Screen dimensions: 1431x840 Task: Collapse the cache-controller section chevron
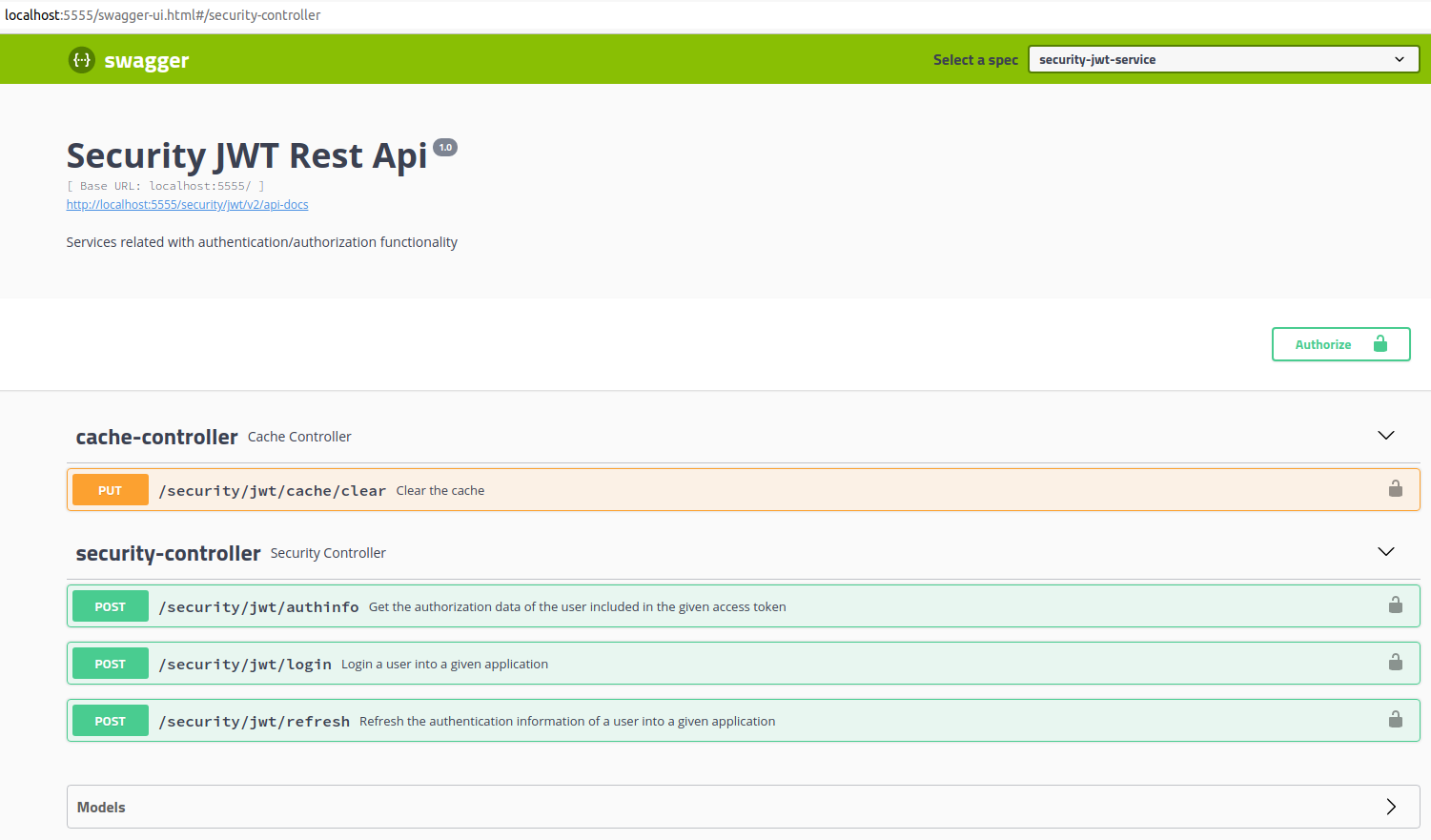pyautogui.click(x=1386, y=436)
